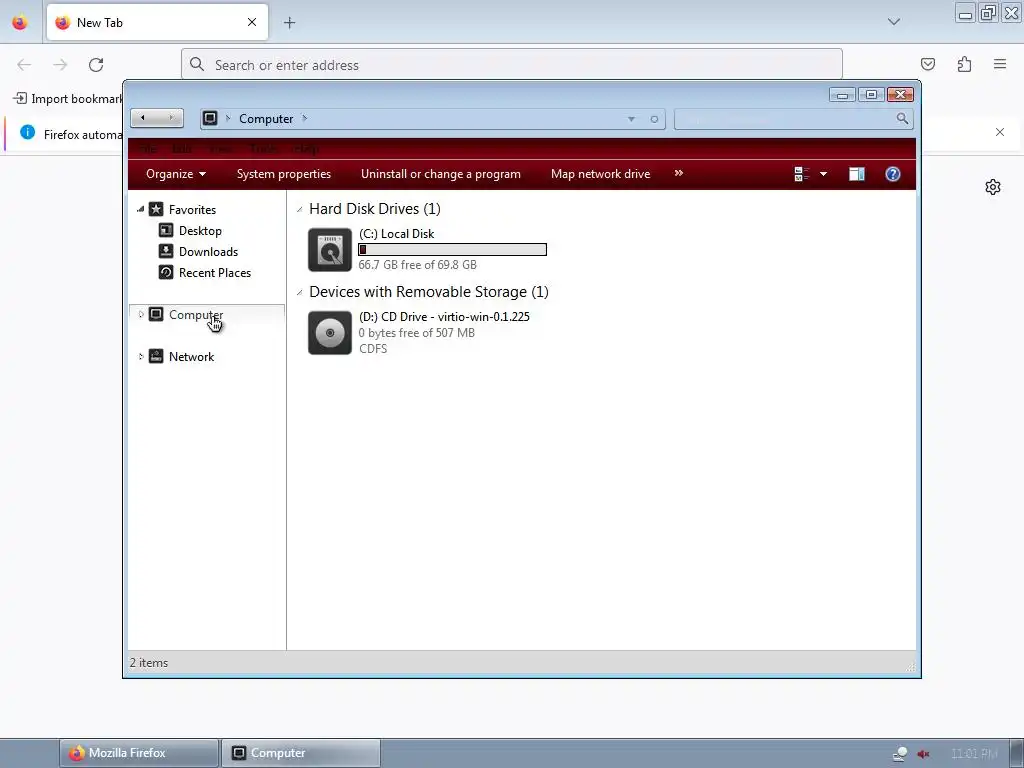The image size is (1024, 768).
Task: Open Recent Places in Favorites
Action: click(x=214, y=272)
